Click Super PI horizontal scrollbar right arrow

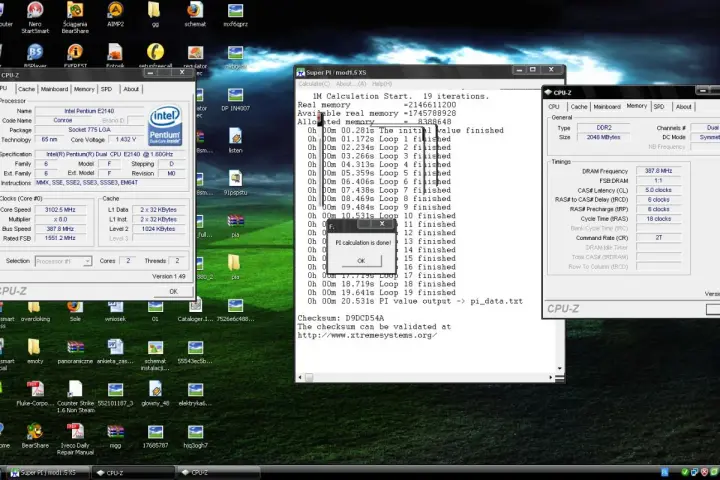(551, 378)
